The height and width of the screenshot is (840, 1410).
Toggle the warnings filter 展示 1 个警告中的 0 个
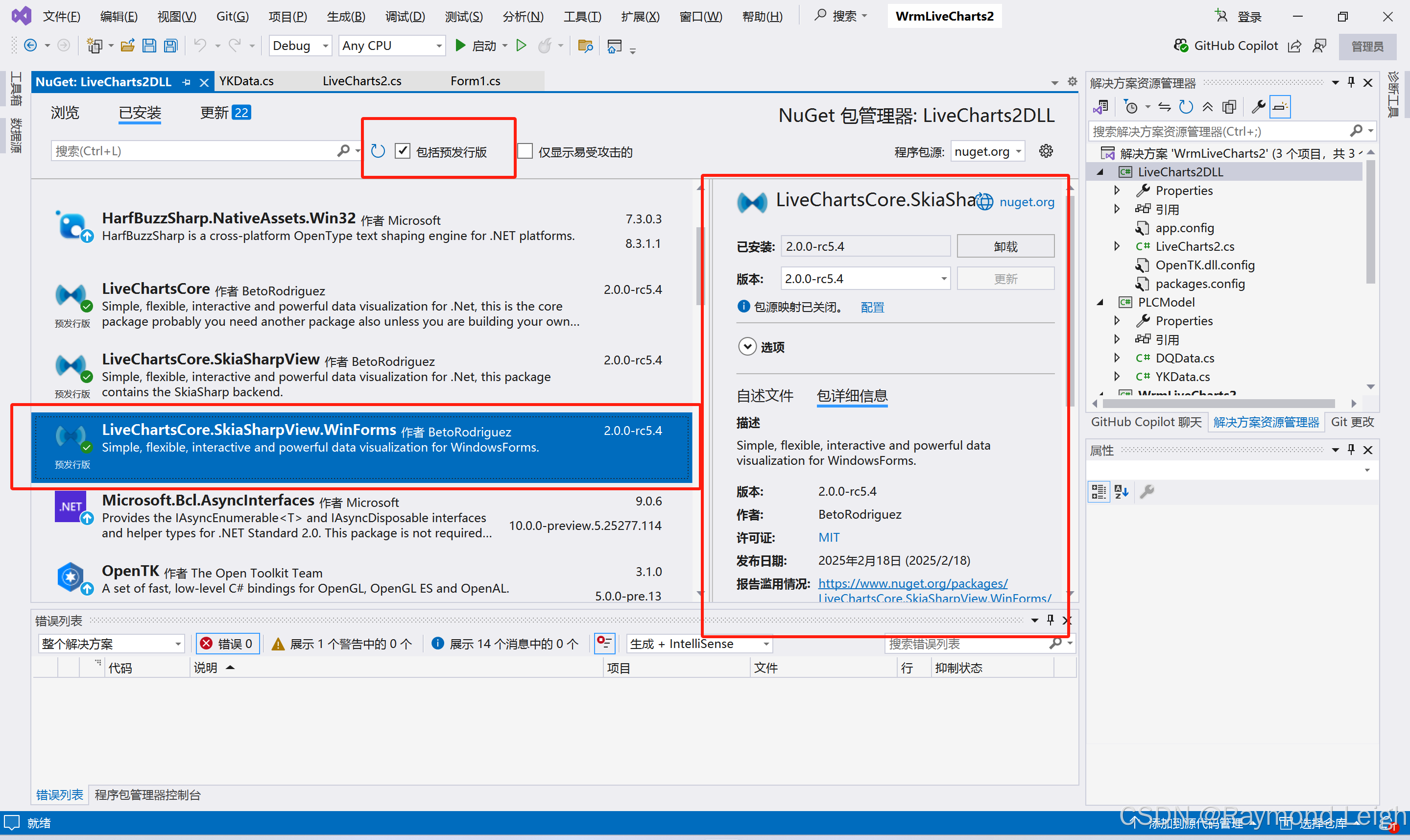(x=341, y=644)
